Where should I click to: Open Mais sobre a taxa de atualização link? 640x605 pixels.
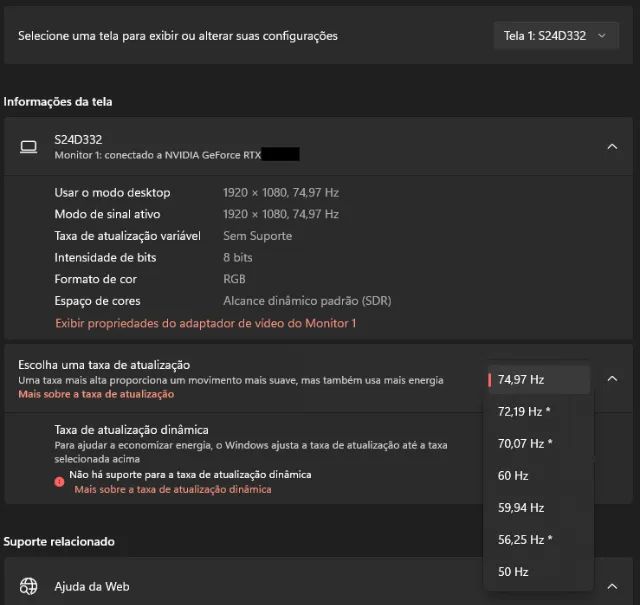[x=96, y=394]
